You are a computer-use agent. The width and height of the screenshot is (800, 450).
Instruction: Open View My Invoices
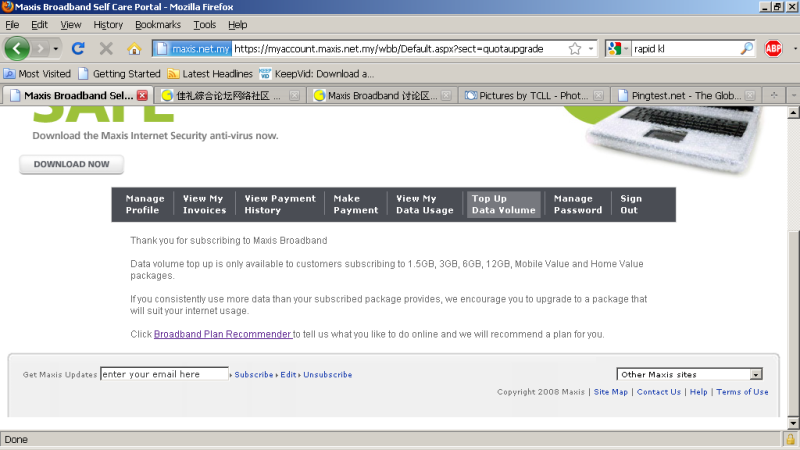[204, 204]
